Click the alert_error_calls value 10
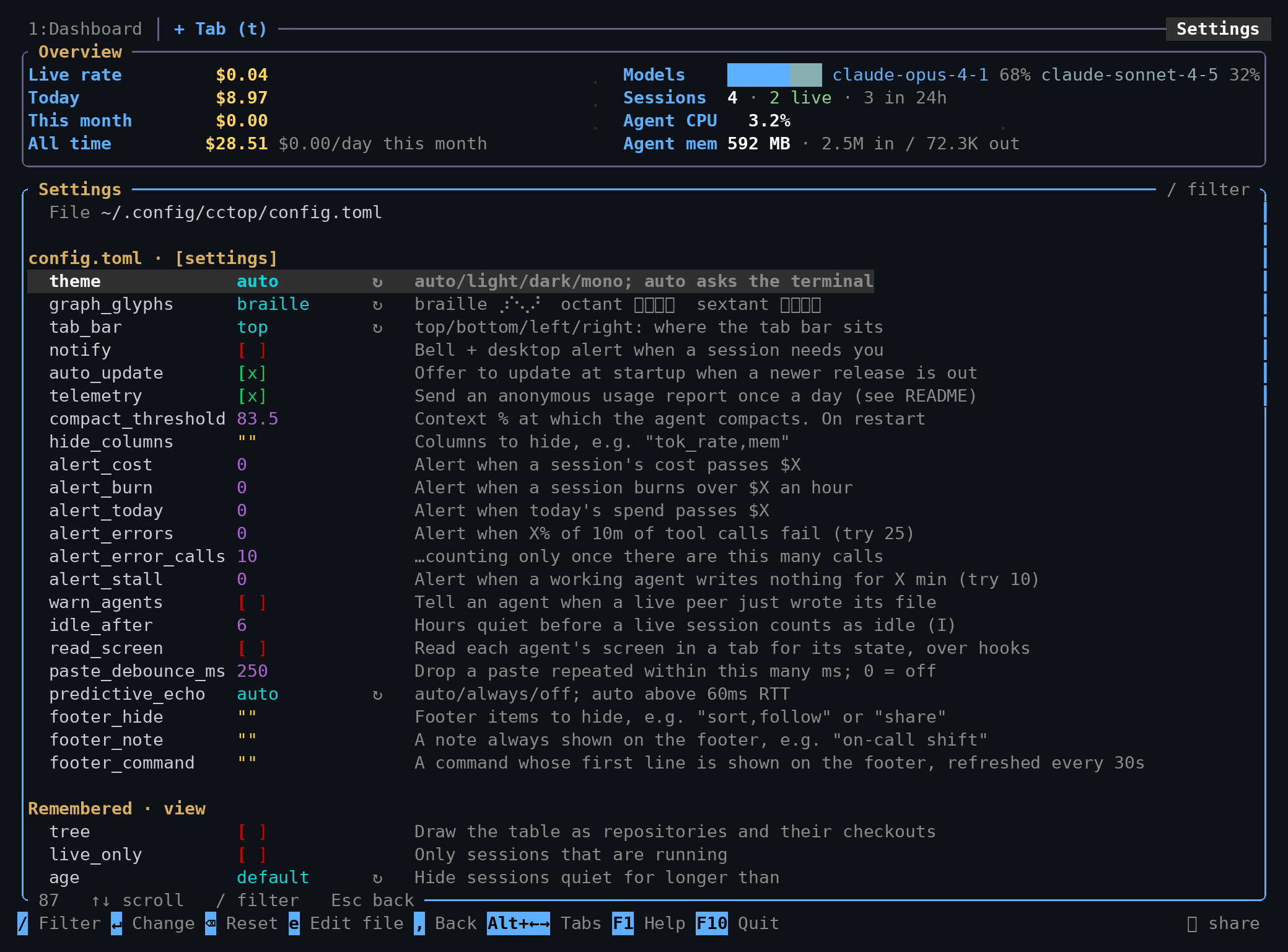The height and width of the screenshot is (952, 1288). (247, 557)
